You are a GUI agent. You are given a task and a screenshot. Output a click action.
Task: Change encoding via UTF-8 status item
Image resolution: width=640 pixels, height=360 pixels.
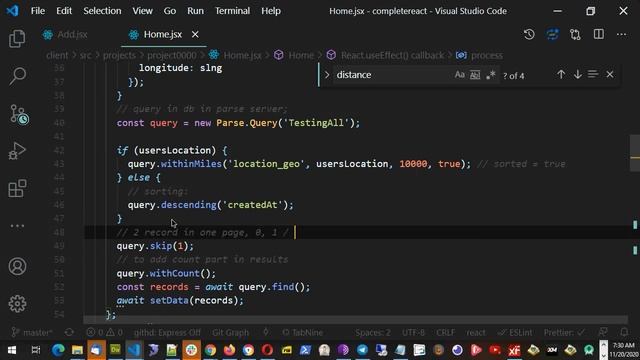pyautogui.click(x=413, y=333)
